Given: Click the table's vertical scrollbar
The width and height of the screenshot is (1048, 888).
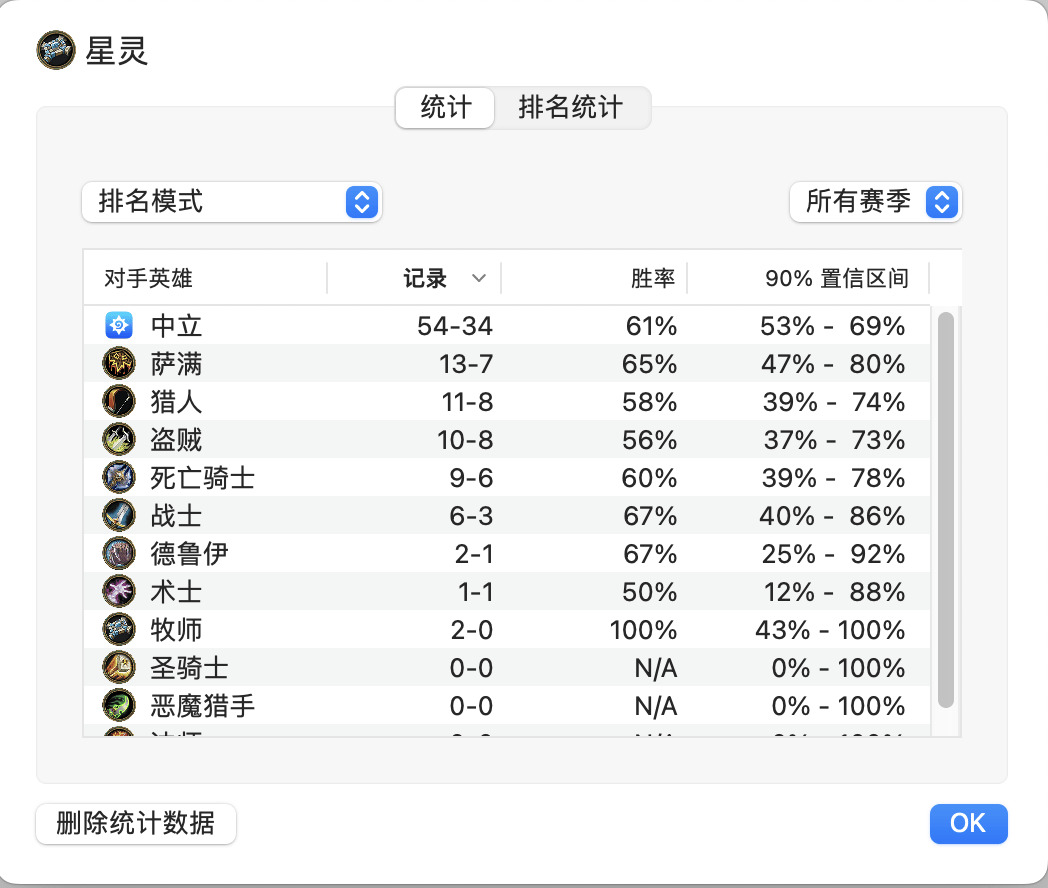Looking at the screenshot, I should click(945, 509).
